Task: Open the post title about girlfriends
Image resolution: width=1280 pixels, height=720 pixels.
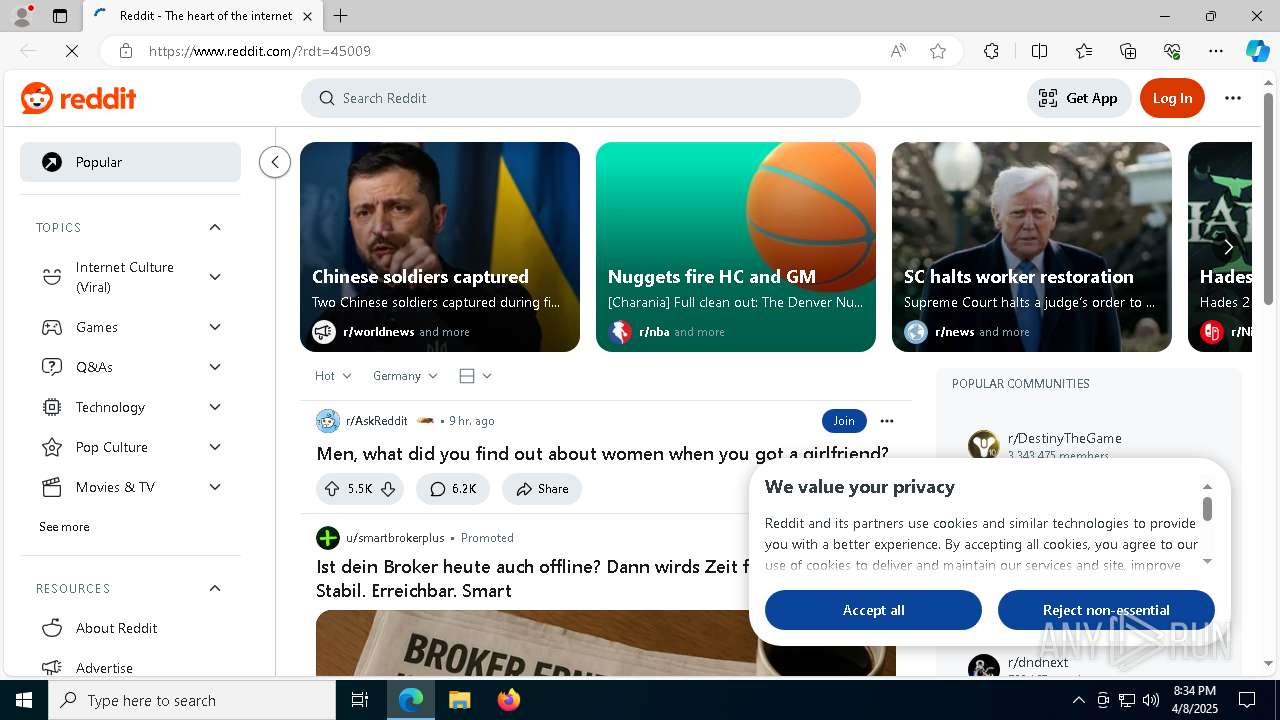Action: (602, 453)
